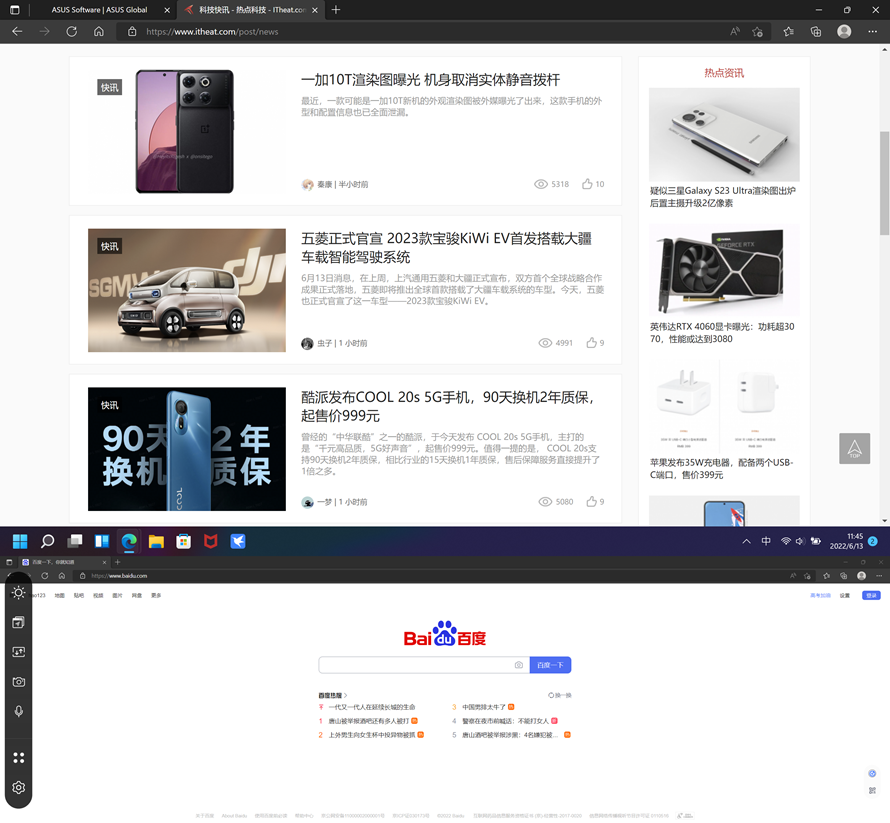890x823 pixels.
Task: Click Home icon in top Edge window
Action: point(99,32)
